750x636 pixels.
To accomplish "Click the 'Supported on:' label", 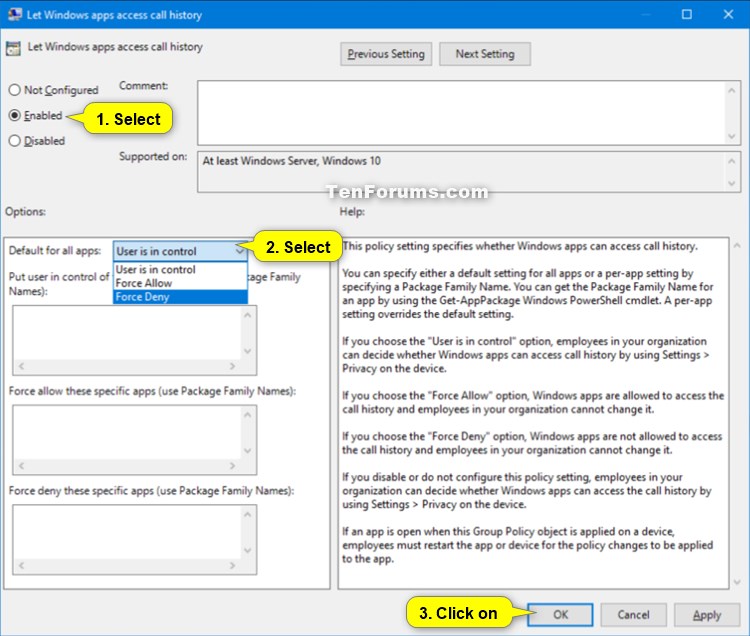I will (x=153, y=156).
